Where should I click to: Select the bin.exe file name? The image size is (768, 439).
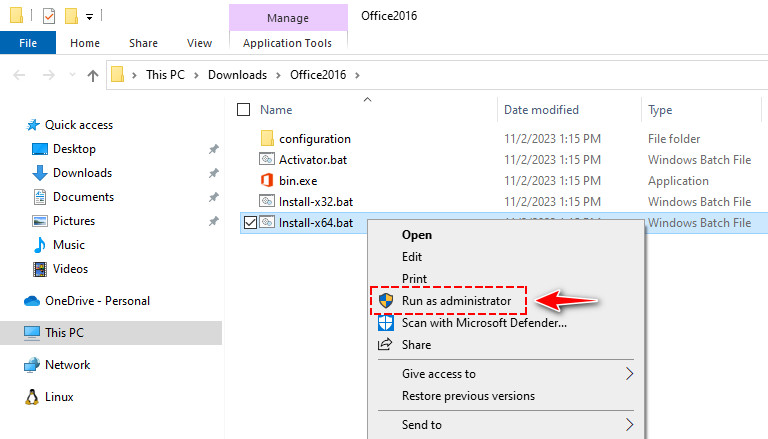(x=298, y=181)
